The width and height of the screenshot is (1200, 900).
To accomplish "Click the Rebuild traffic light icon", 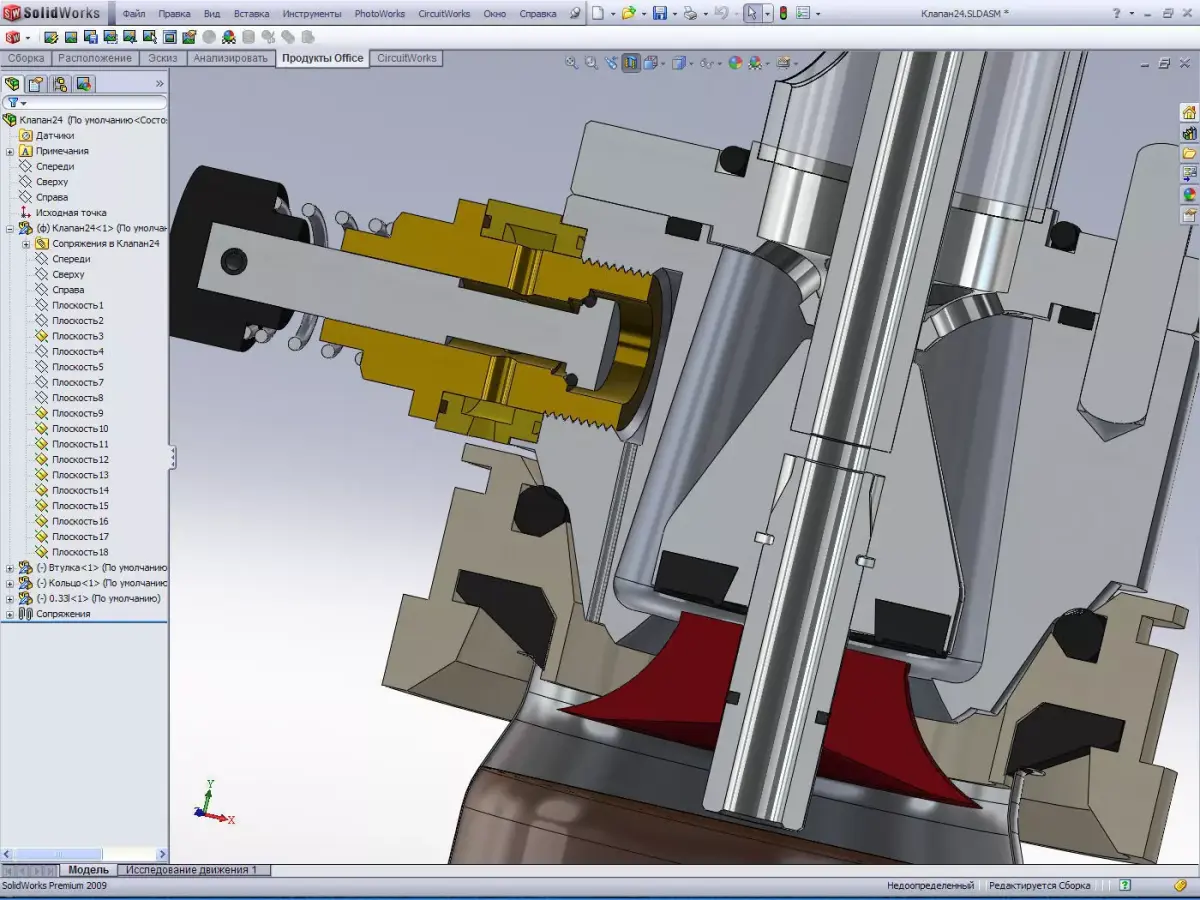I will point(783,13).
